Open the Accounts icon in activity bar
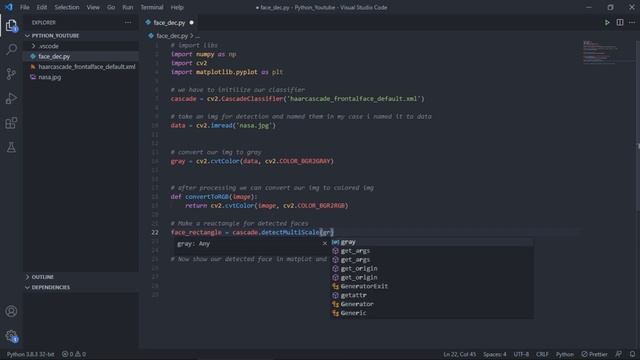This screenshot has width=640, height=360. pos(11,311)
